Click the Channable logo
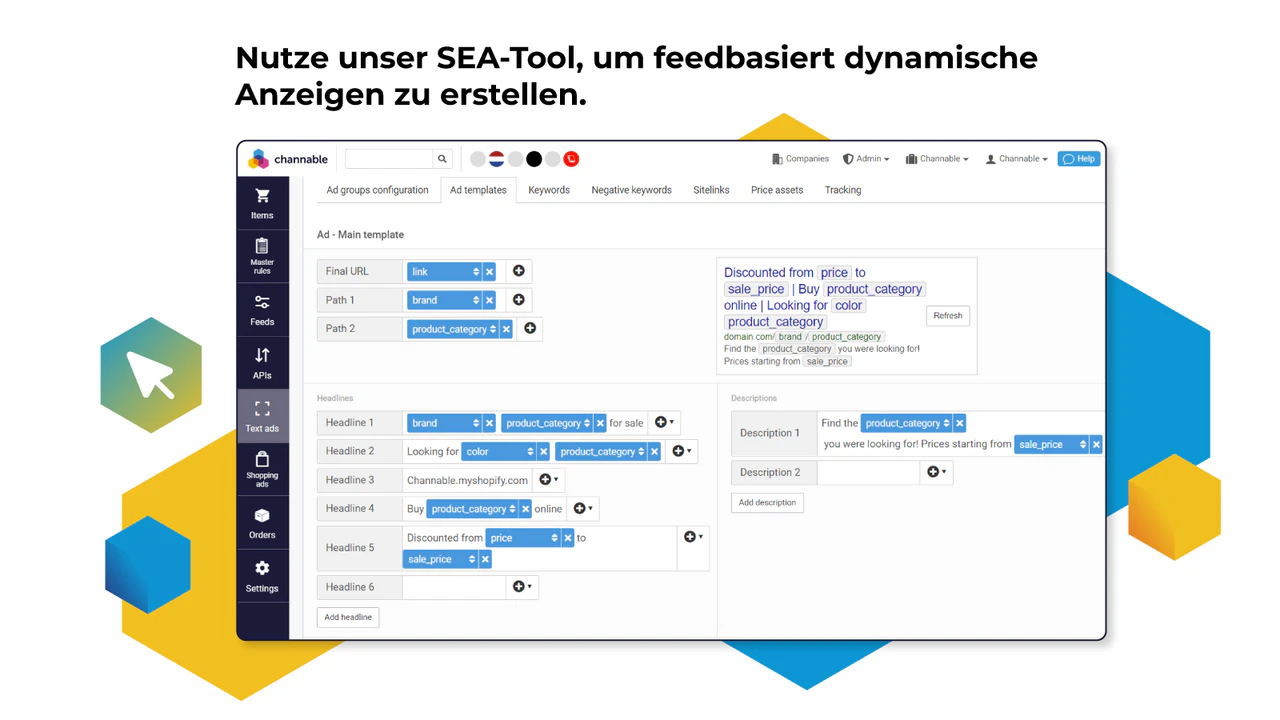Image resolution: width=1280 pixels, height=720 pixels. pos(287,159)
